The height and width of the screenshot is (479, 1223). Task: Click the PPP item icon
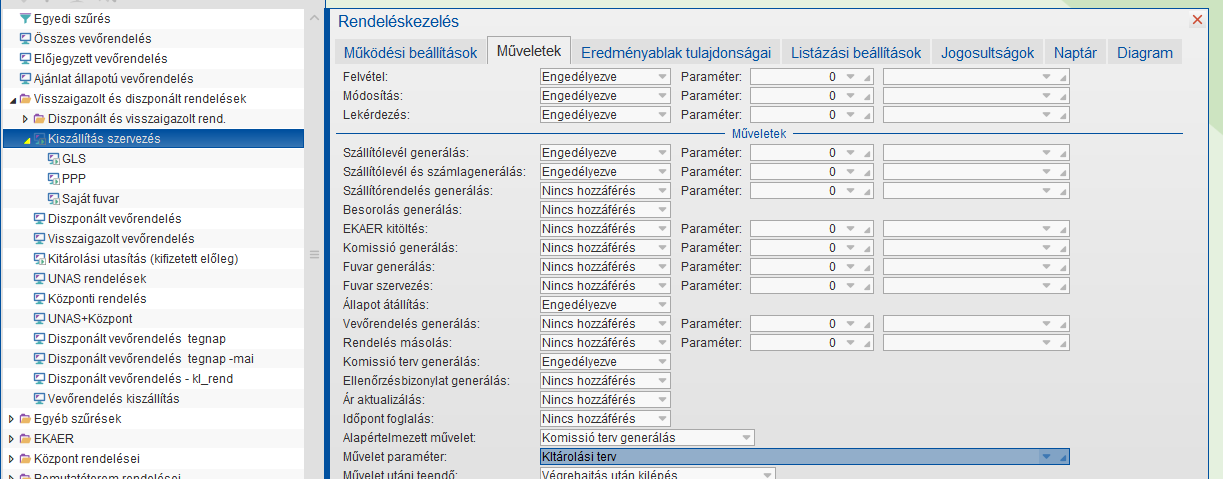click(x=53, y=178)
